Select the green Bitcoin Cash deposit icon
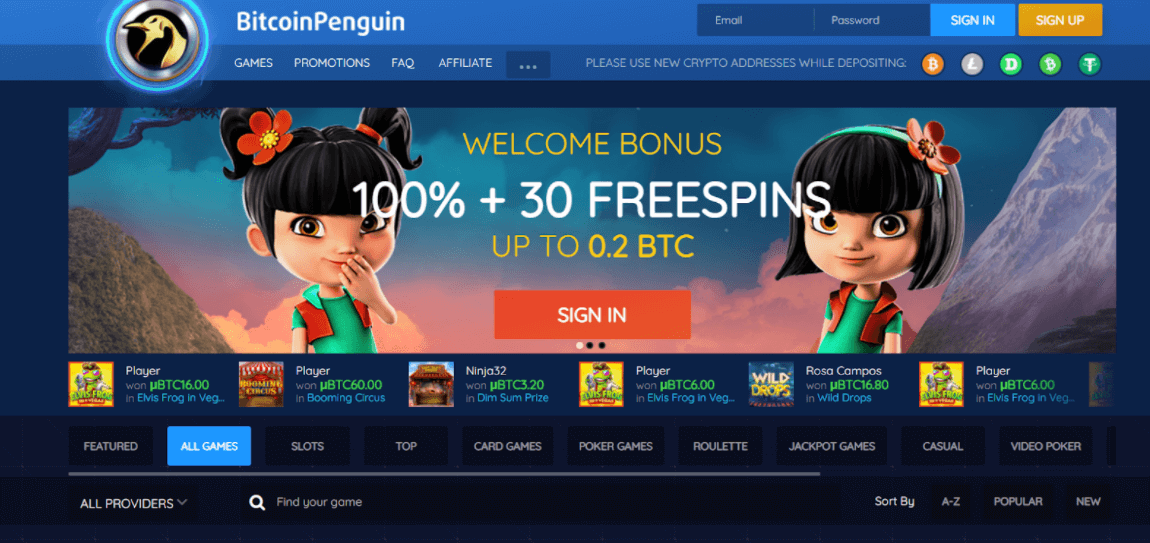 [x=1050, y=64]
